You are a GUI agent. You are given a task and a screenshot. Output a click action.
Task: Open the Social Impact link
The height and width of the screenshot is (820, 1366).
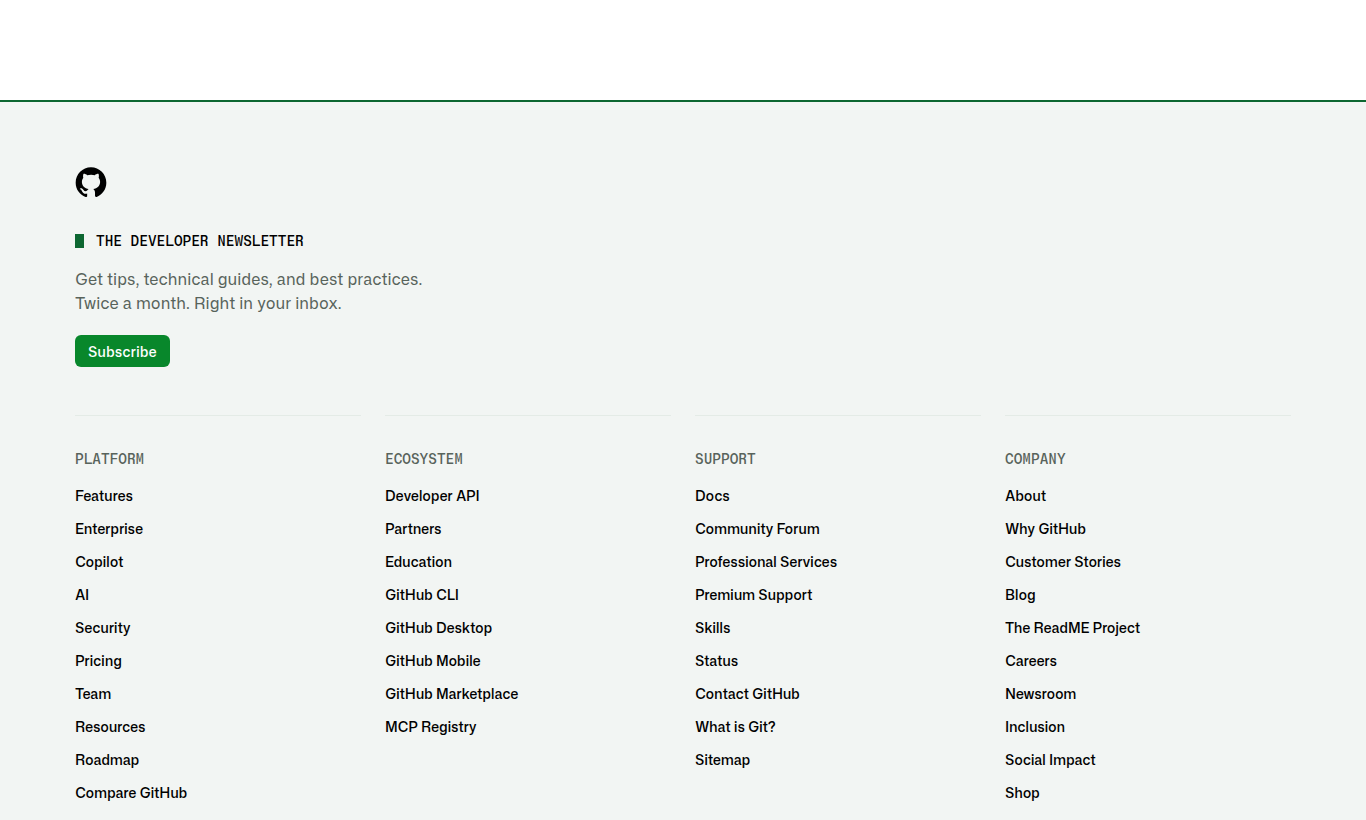click(1050, 760)
